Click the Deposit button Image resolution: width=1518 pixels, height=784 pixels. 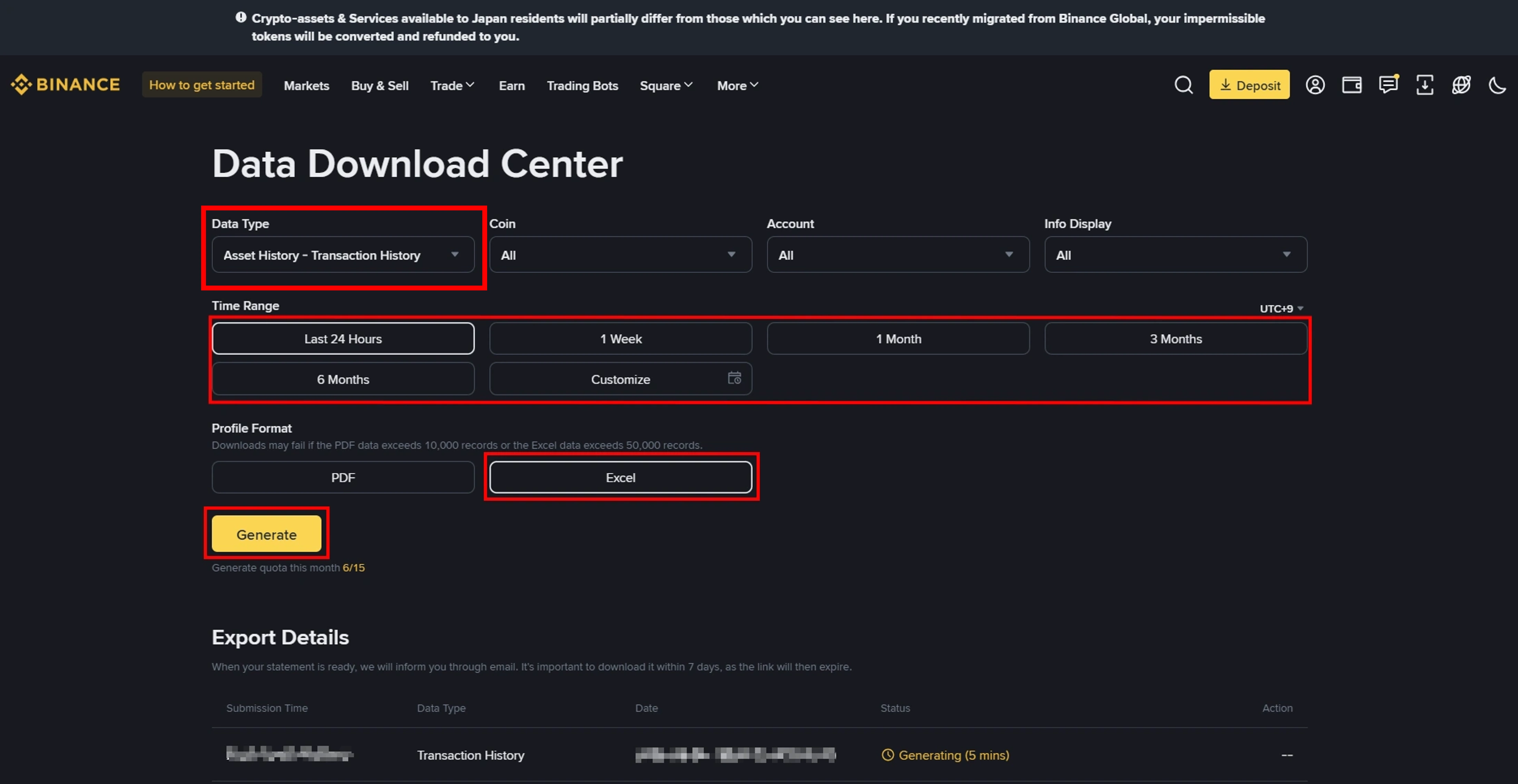point(1249,85)
